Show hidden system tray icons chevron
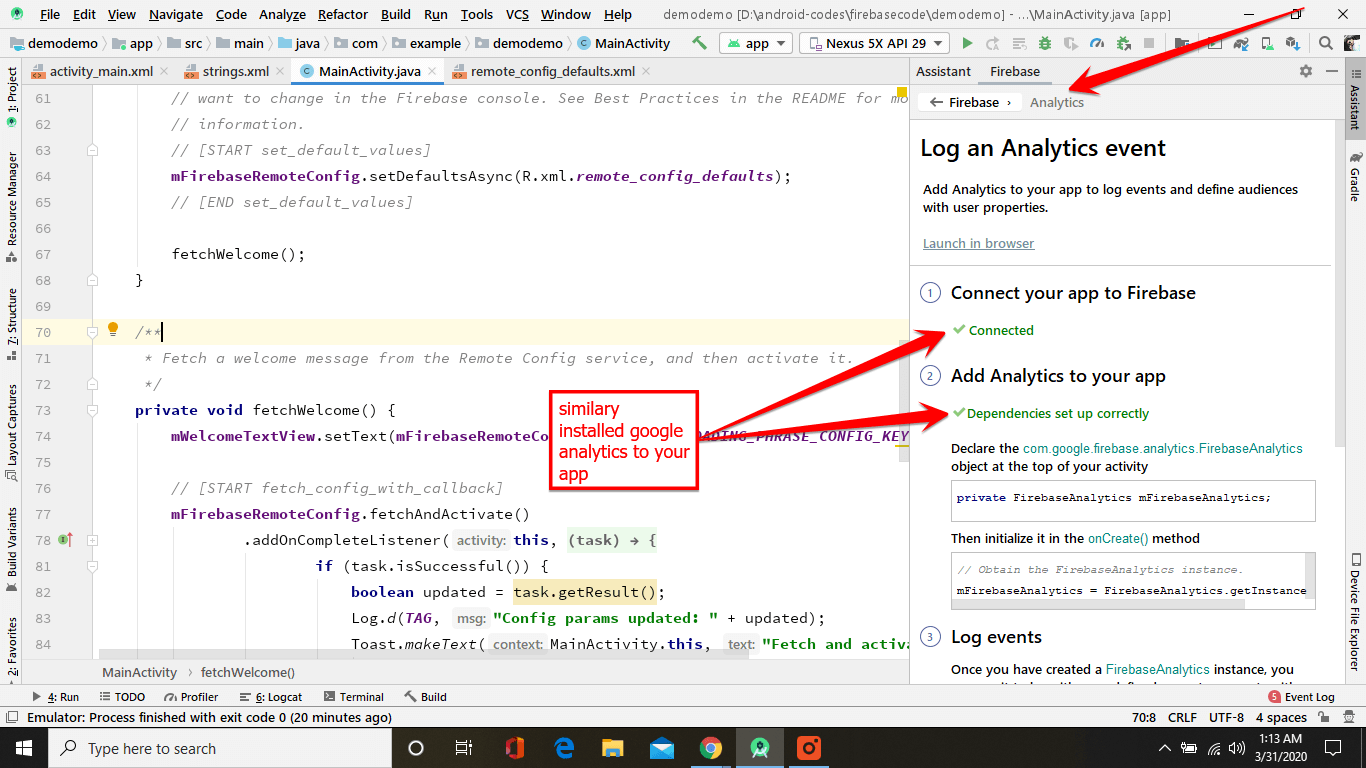The height and width of the screenshot is (768, 1366). click(1164, 748)
